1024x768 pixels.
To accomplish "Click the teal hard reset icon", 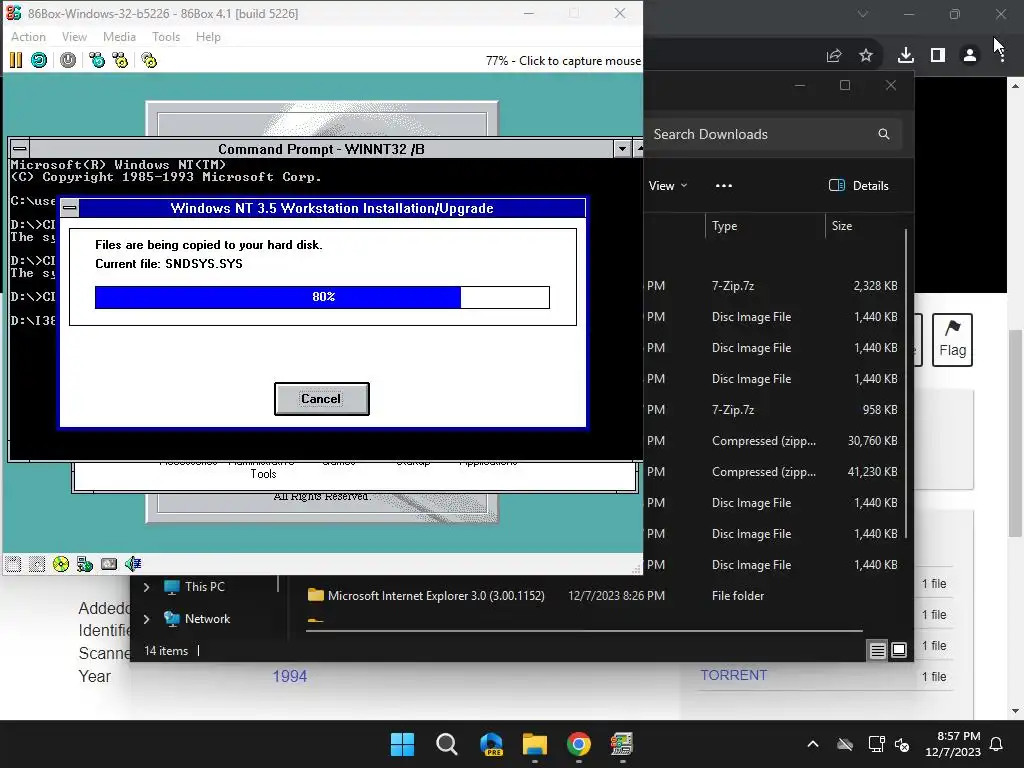I will (39, 61).
